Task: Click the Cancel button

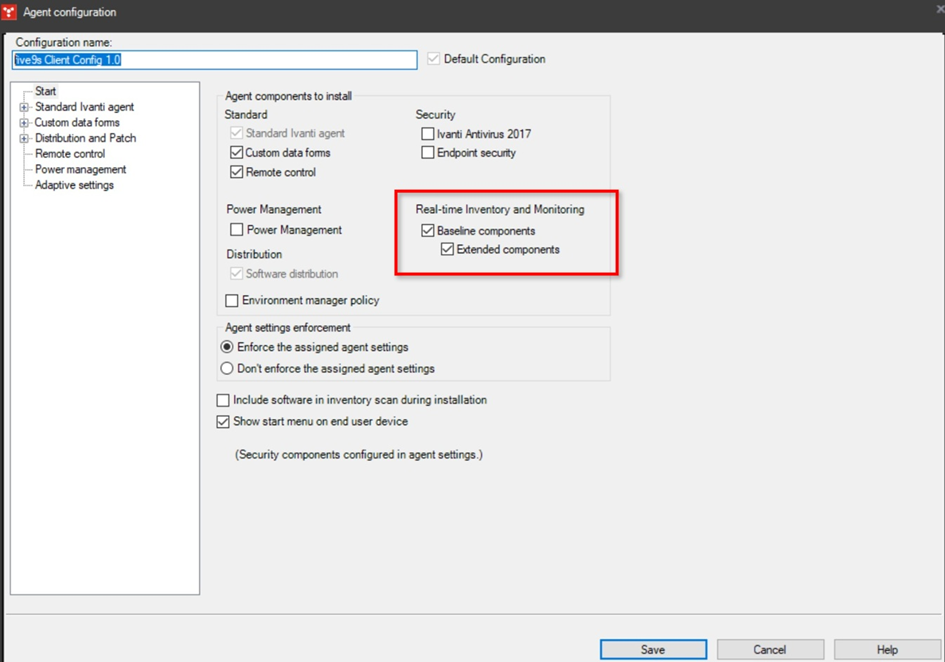Action: click(770, 649)
